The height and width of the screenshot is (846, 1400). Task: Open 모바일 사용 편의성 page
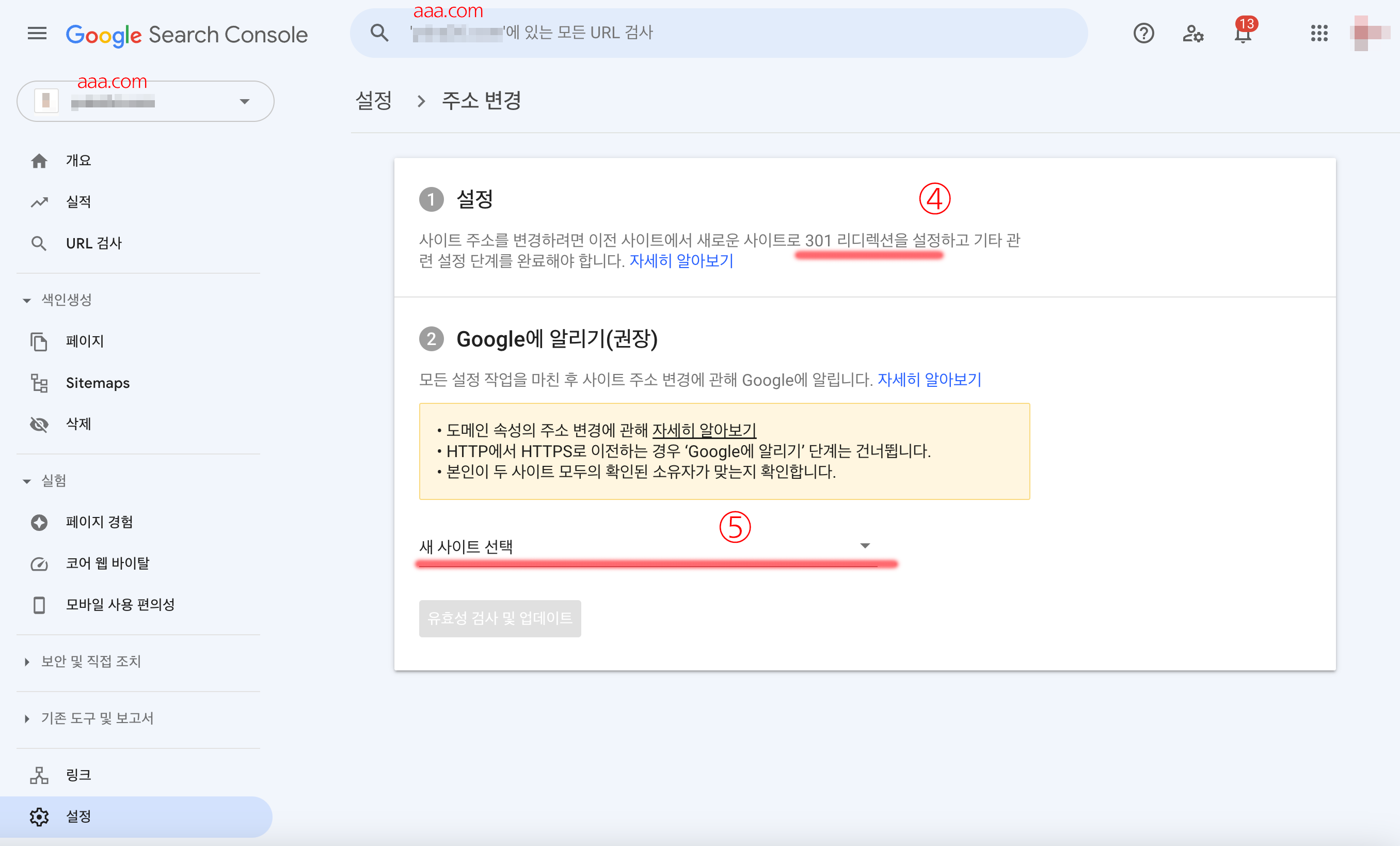pos(120,604)
